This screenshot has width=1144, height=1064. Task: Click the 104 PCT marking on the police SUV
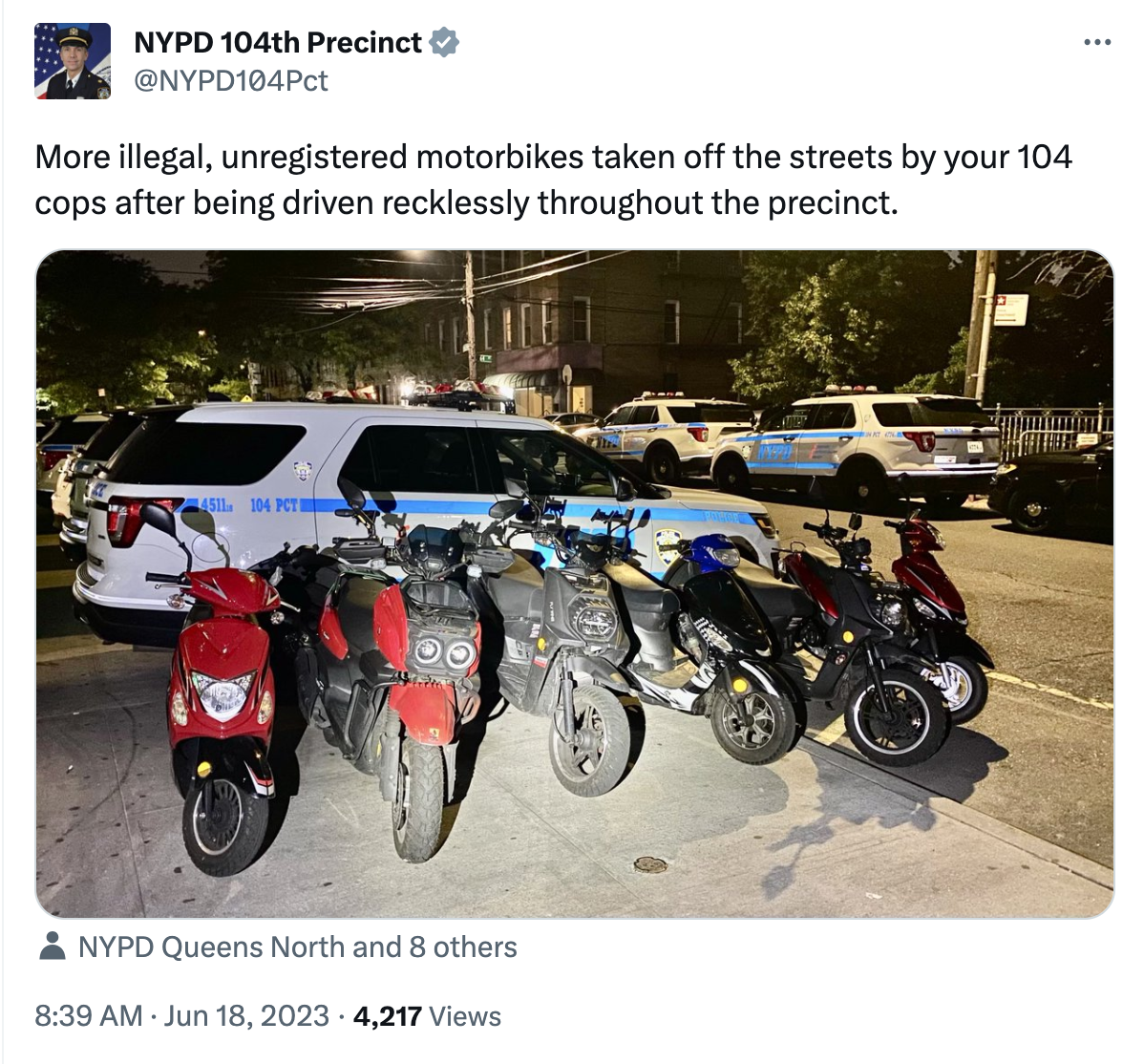click(x=274, y=505)
